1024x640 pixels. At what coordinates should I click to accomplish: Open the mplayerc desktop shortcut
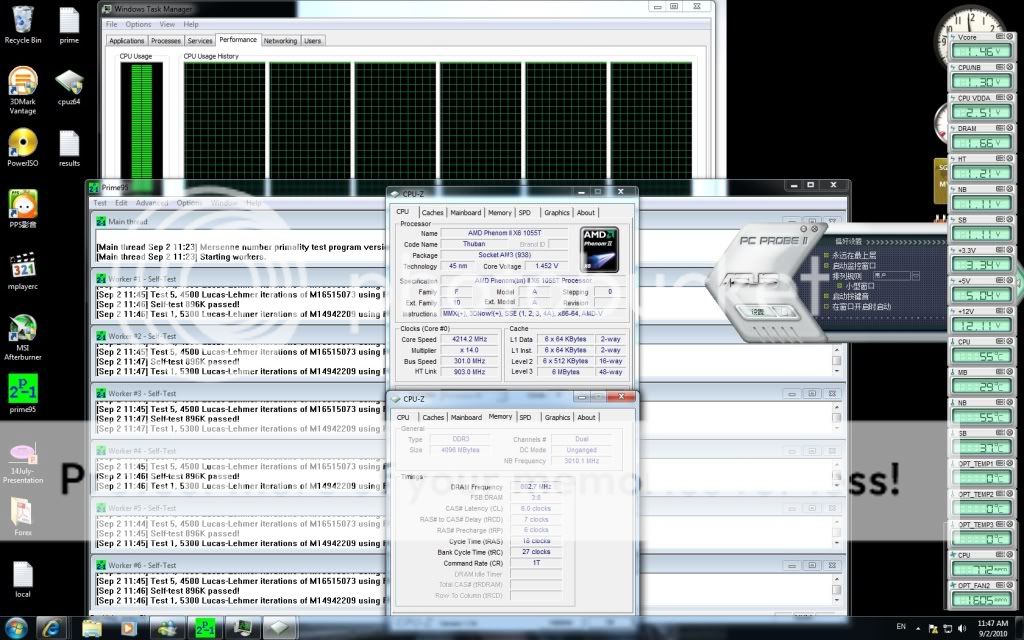[x=22, y=266]
